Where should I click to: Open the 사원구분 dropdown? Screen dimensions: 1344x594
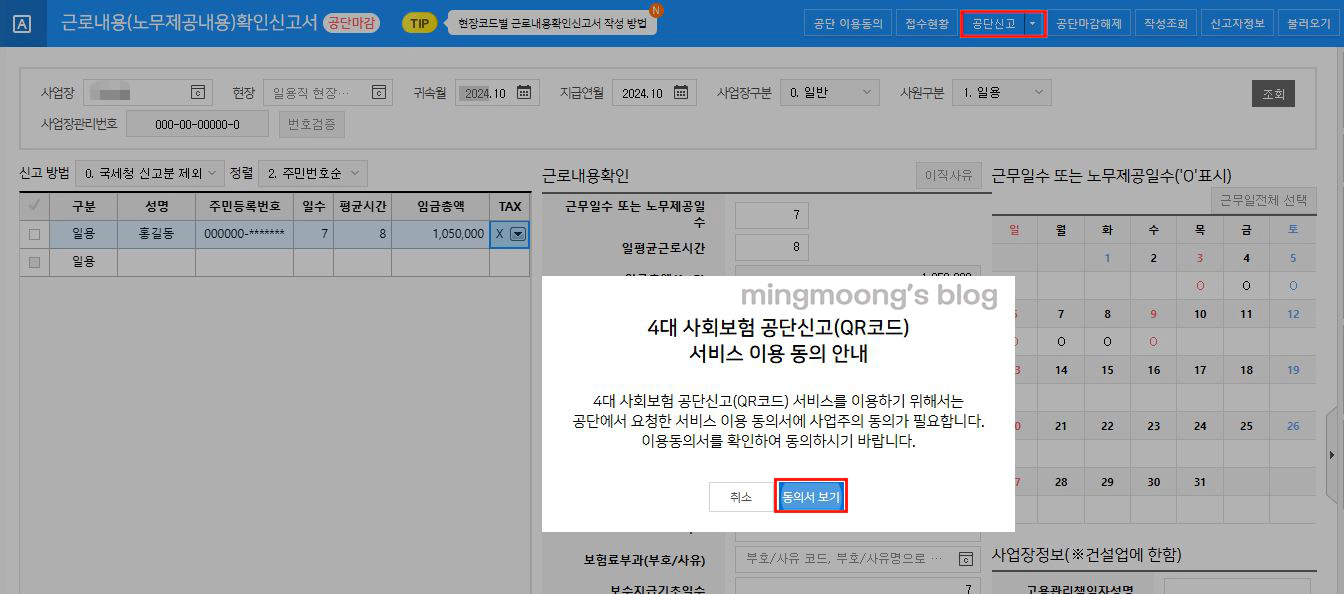click(x=1000, y=91)
